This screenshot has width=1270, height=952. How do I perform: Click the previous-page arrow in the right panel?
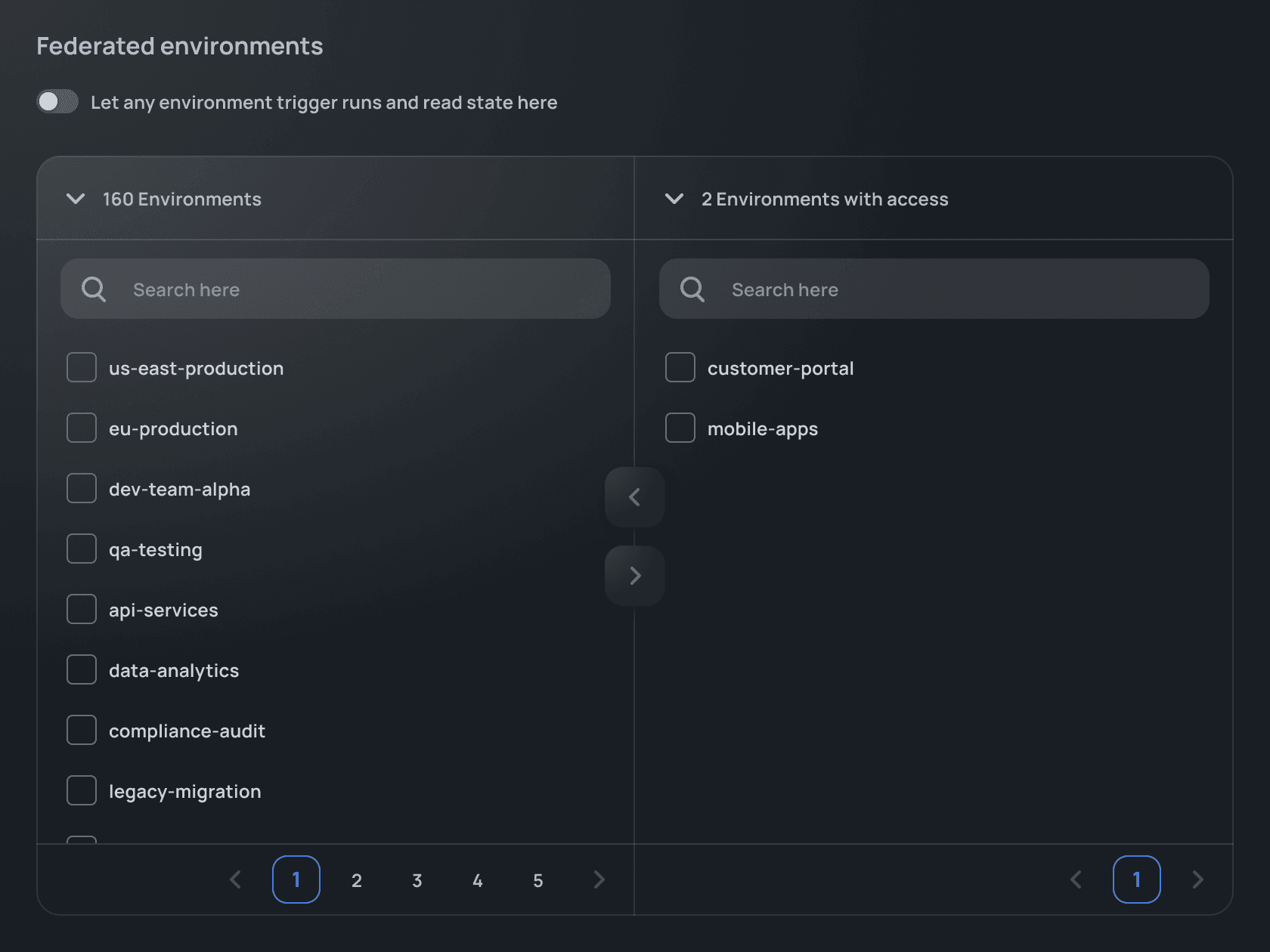coord(1076,879)
